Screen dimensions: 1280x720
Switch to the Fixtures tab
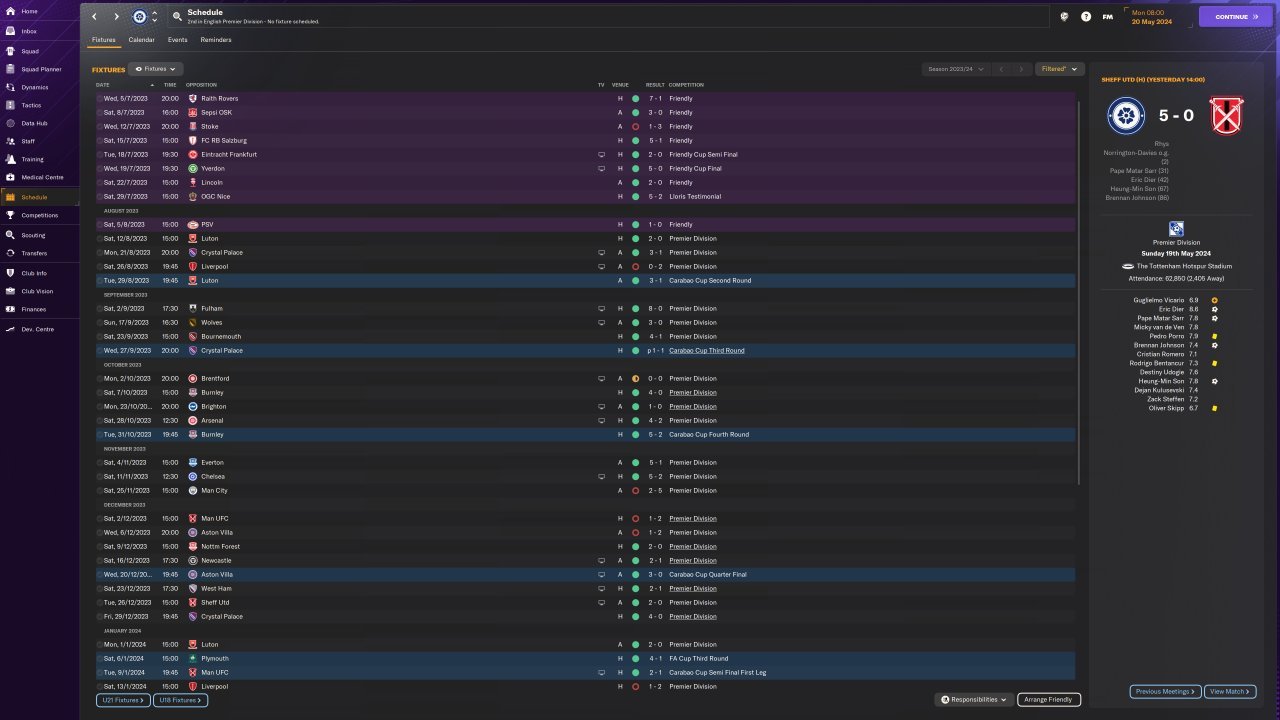point(104,40)
